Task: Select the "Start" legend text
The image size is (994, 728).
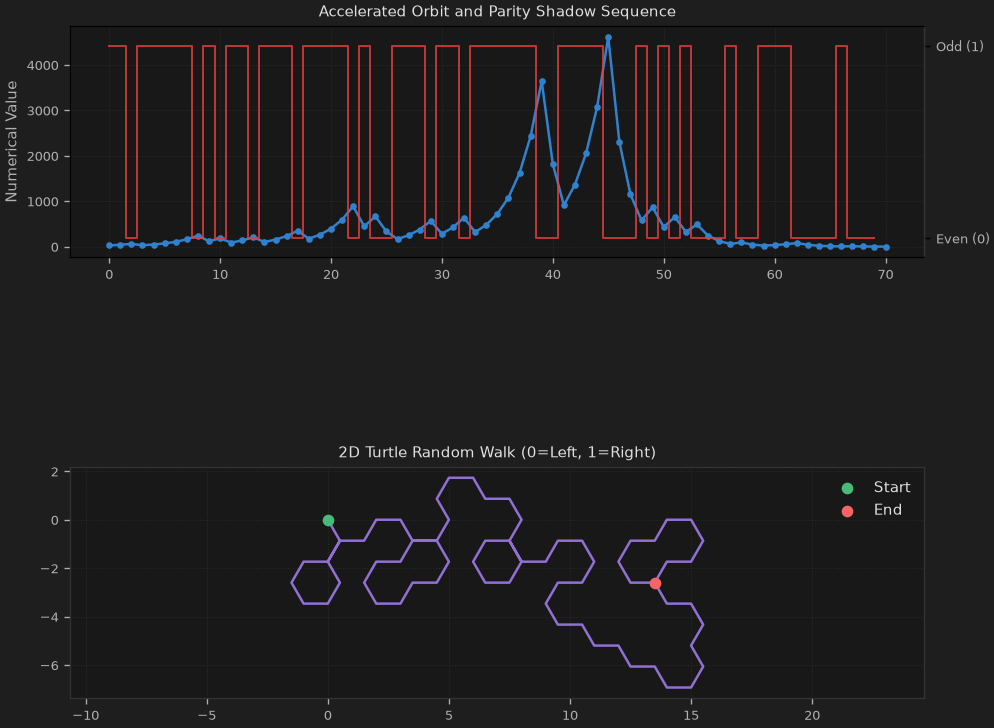Action: click(892, 487)
